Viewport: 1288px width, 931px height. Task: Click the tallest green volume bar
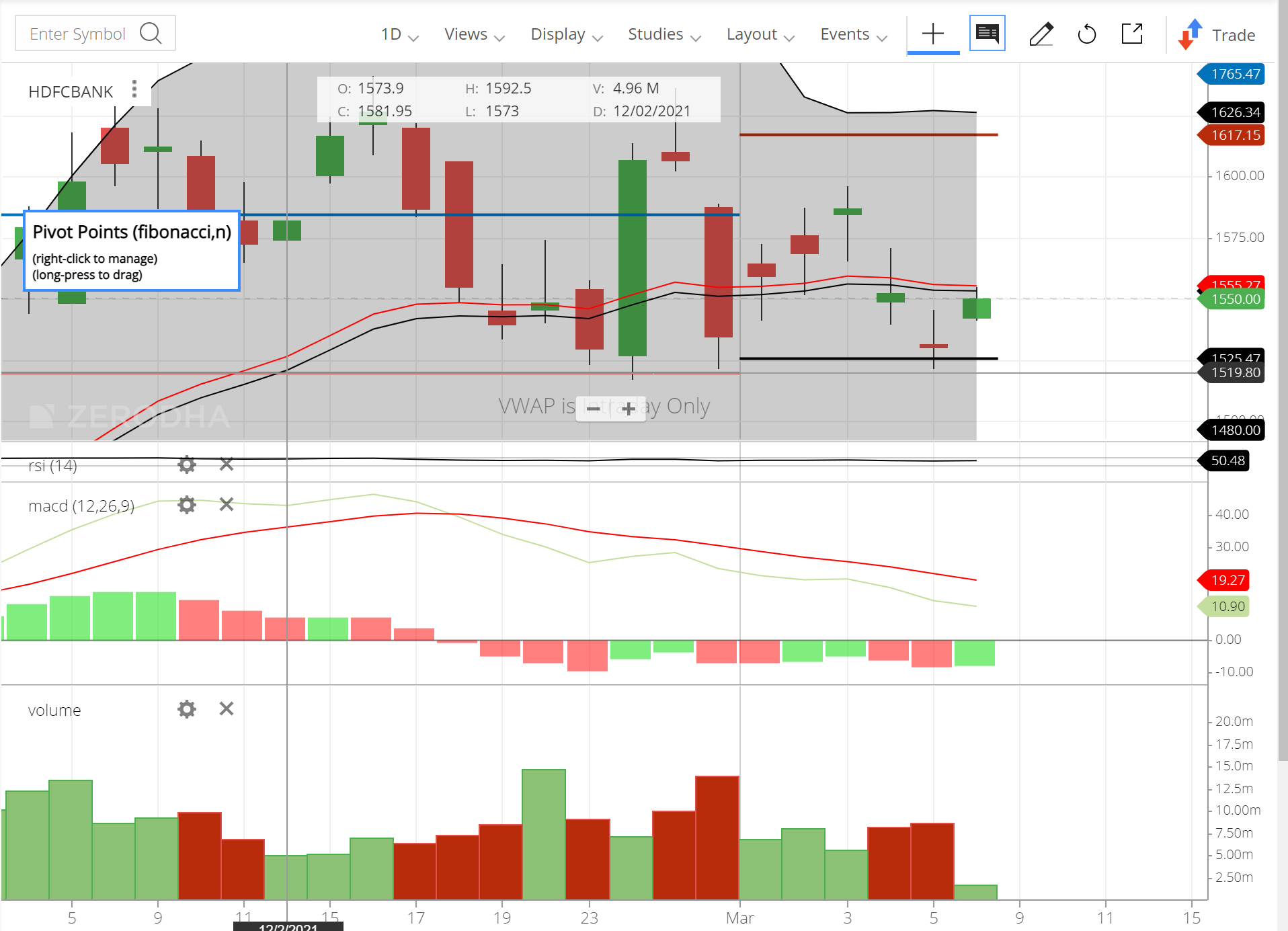coord(544,834)
